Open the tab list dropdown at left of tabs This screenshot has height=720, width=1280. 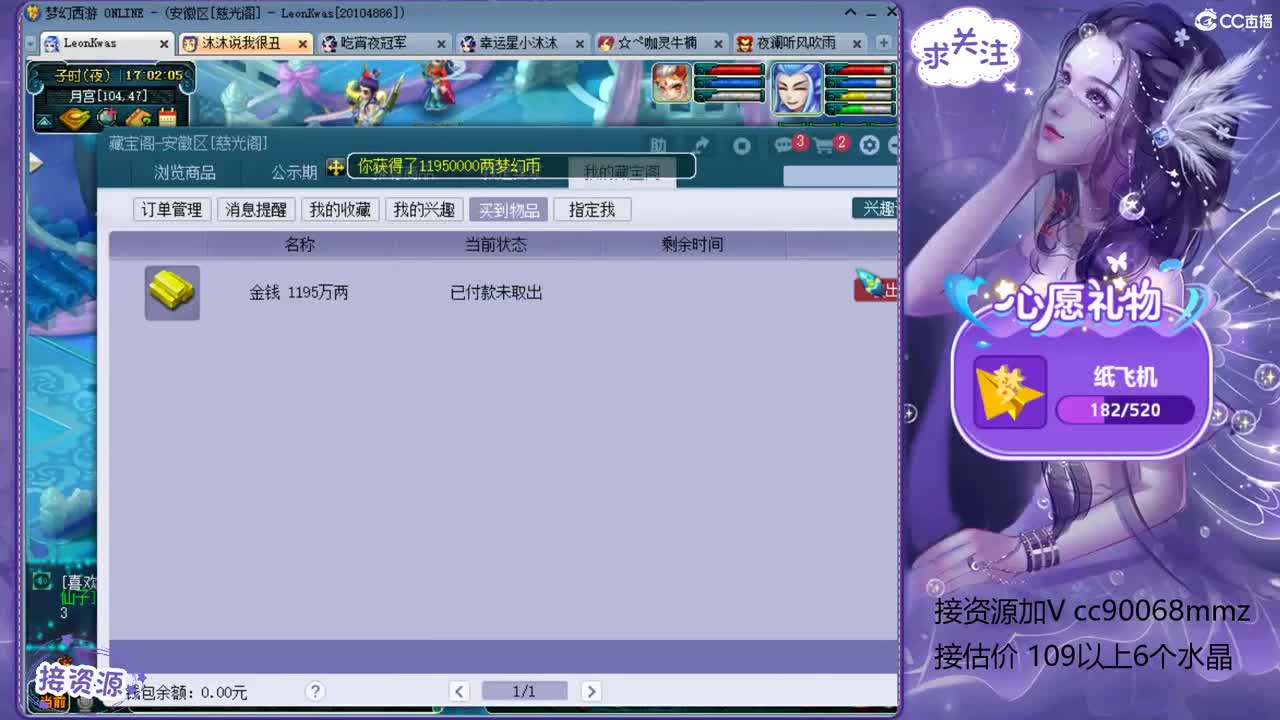tap(31, 44)
